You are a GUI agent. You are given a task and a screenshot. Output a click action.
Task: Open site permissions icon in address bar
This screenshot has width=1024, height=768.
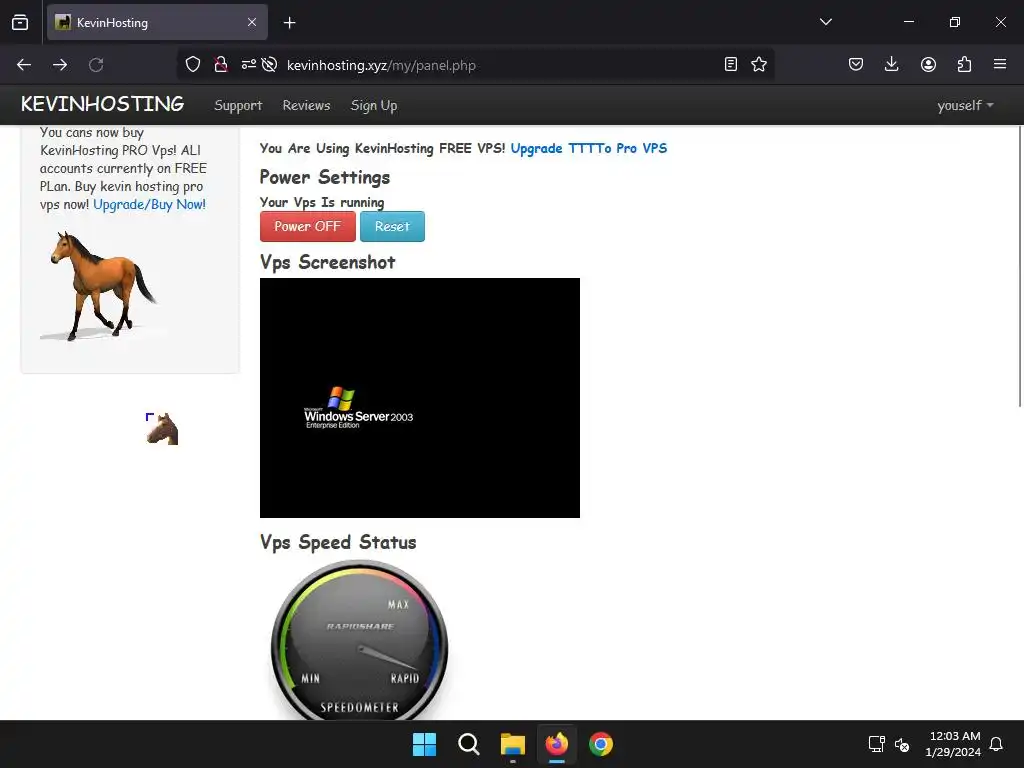point(248,64)
